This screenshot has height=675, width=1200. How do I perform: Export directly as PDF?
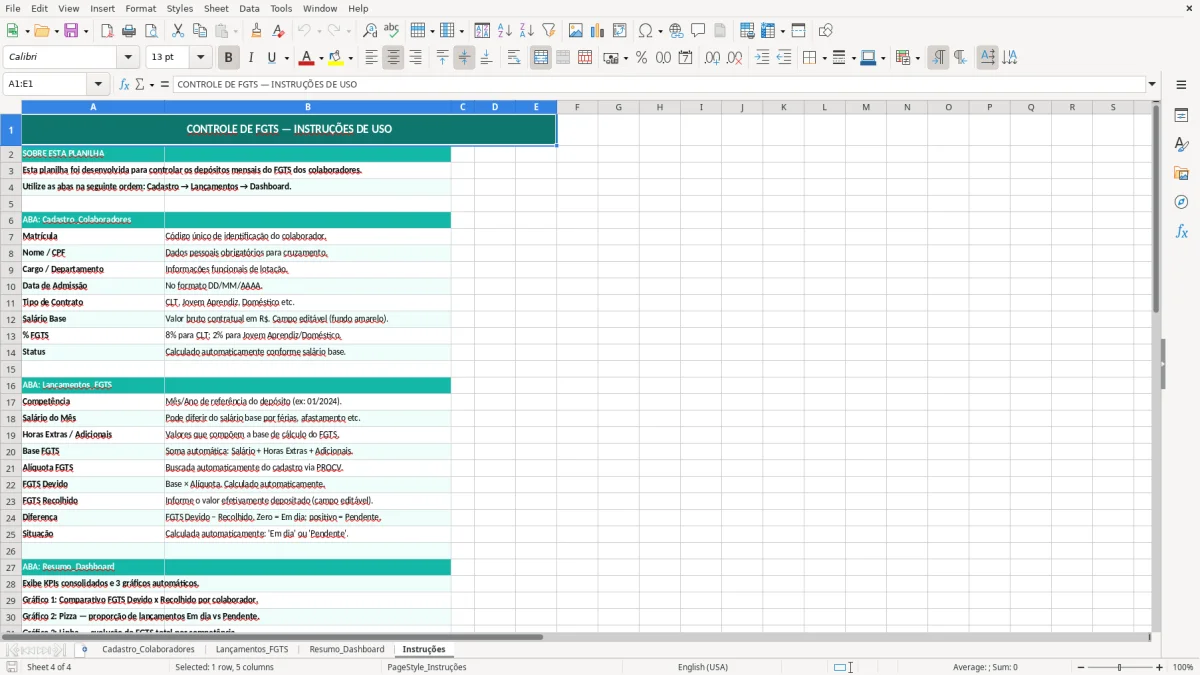(x=107, y=31)
